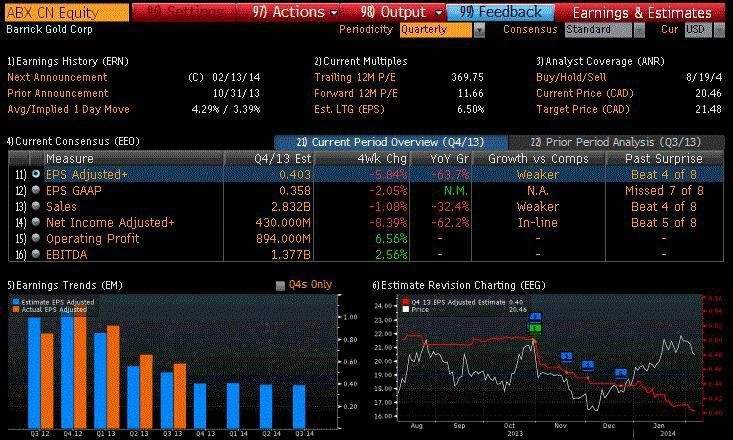Select the Sales radio button
Screen dimensions: 733x440
(x=36, y=206)
